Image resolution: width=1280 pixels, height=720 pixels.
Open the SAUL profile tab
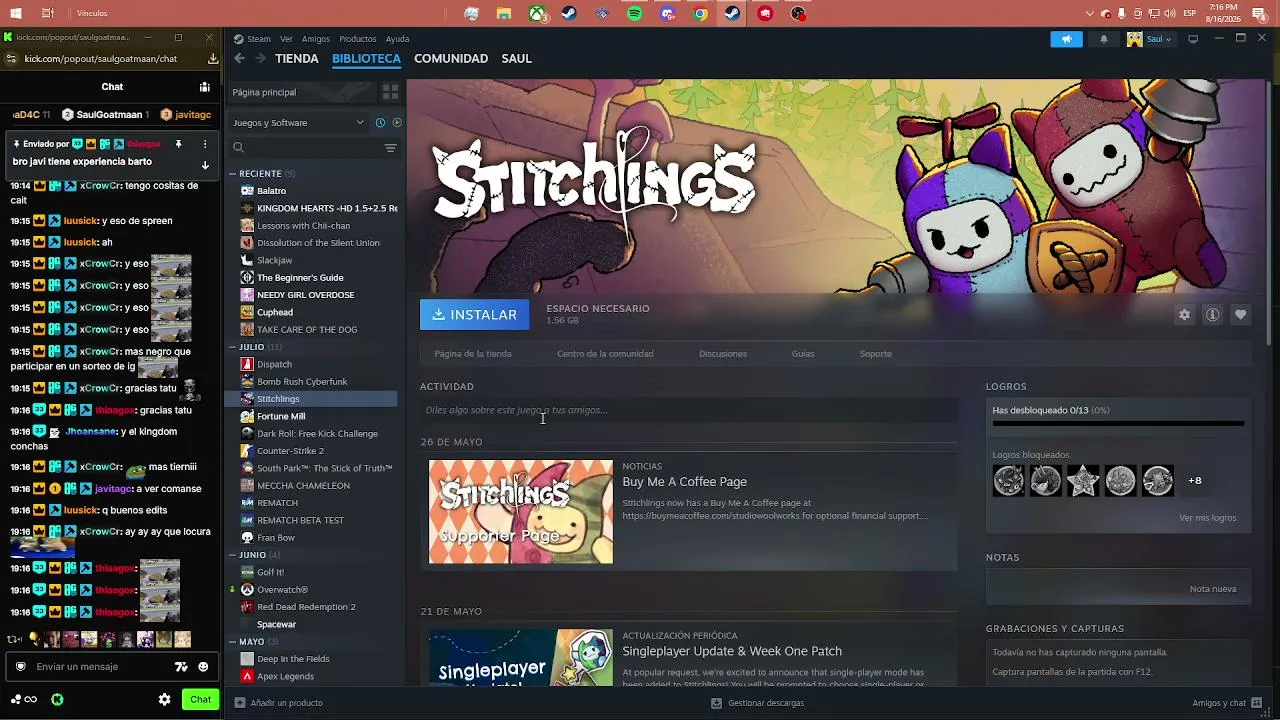coord(516,58)
